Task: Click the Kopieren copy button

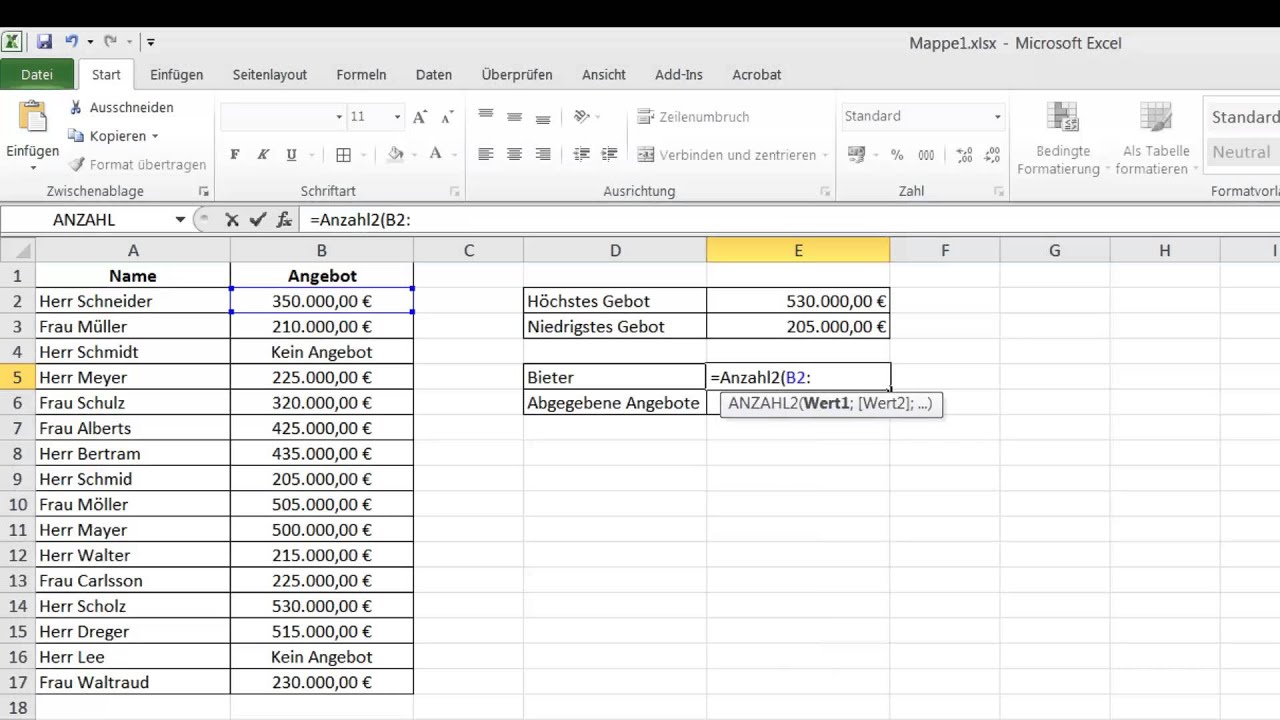Action: (108, 135)
